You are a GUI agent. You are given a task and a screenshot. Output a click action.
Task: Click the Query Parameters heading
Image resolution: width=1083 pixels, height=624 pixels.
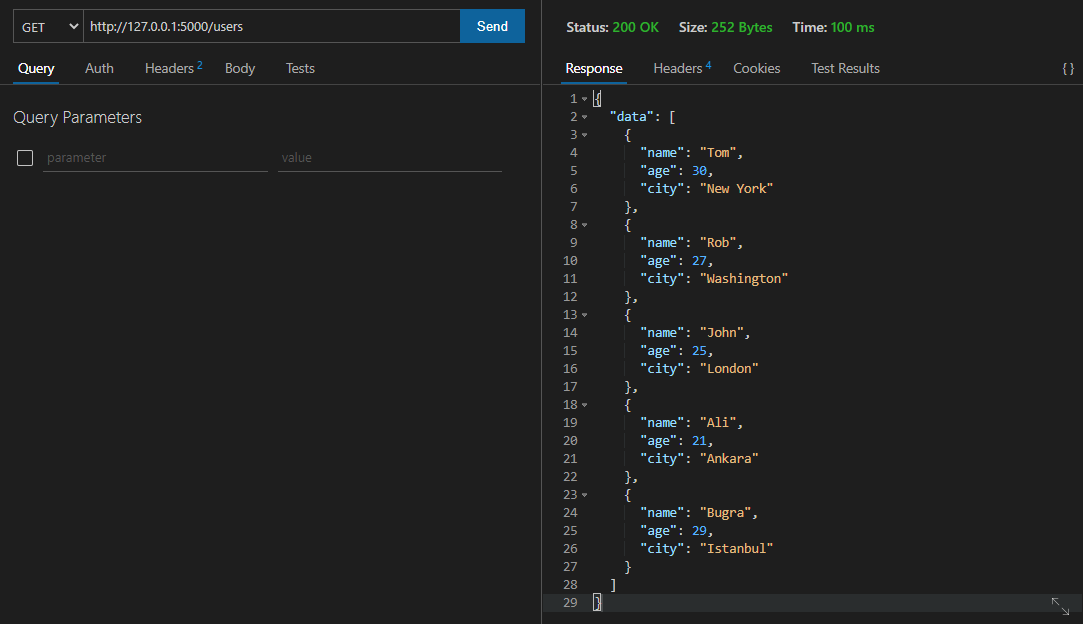(77, 117)
